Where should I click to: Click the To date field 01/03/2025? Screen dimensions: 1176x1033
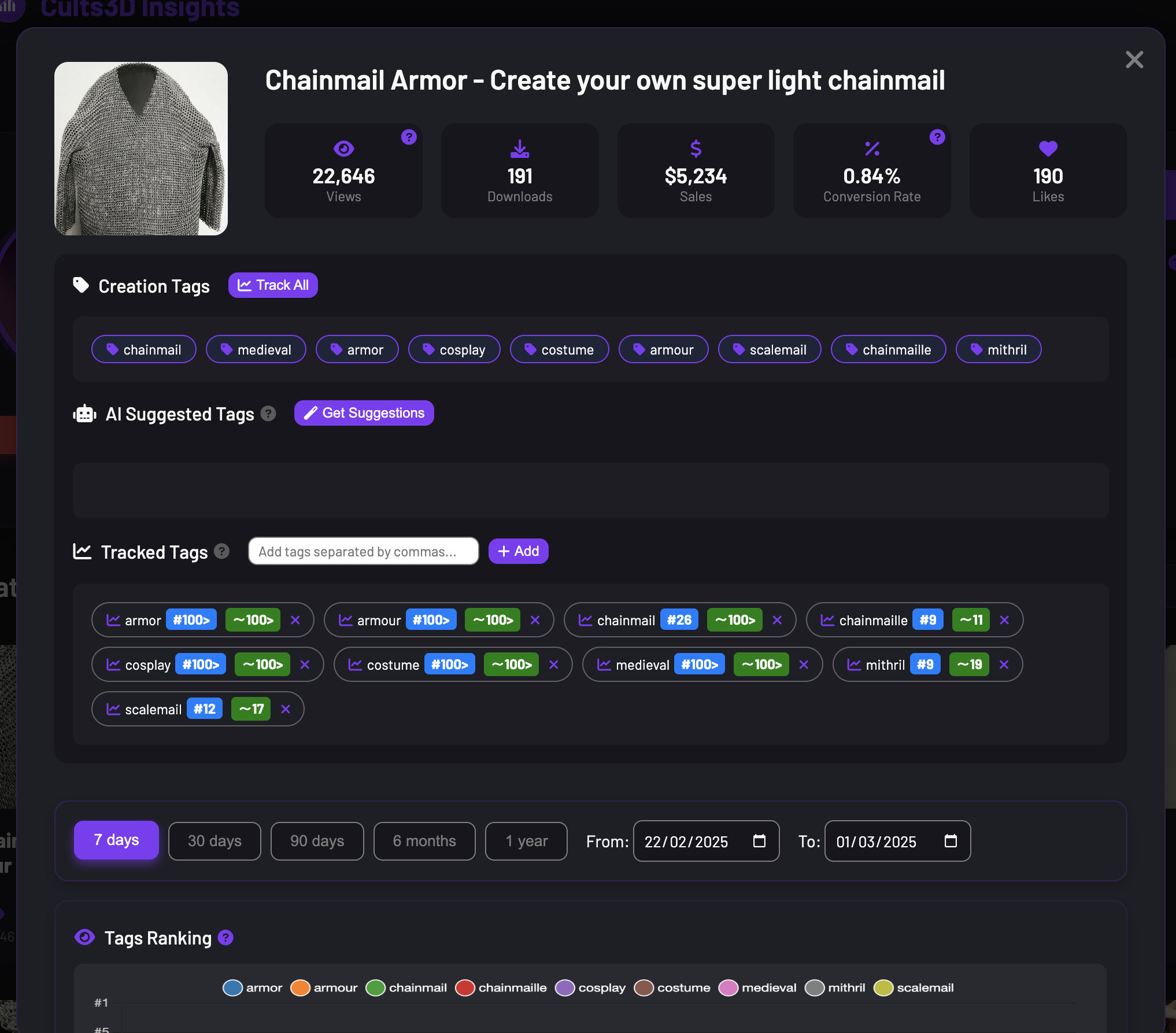(898, 841)
